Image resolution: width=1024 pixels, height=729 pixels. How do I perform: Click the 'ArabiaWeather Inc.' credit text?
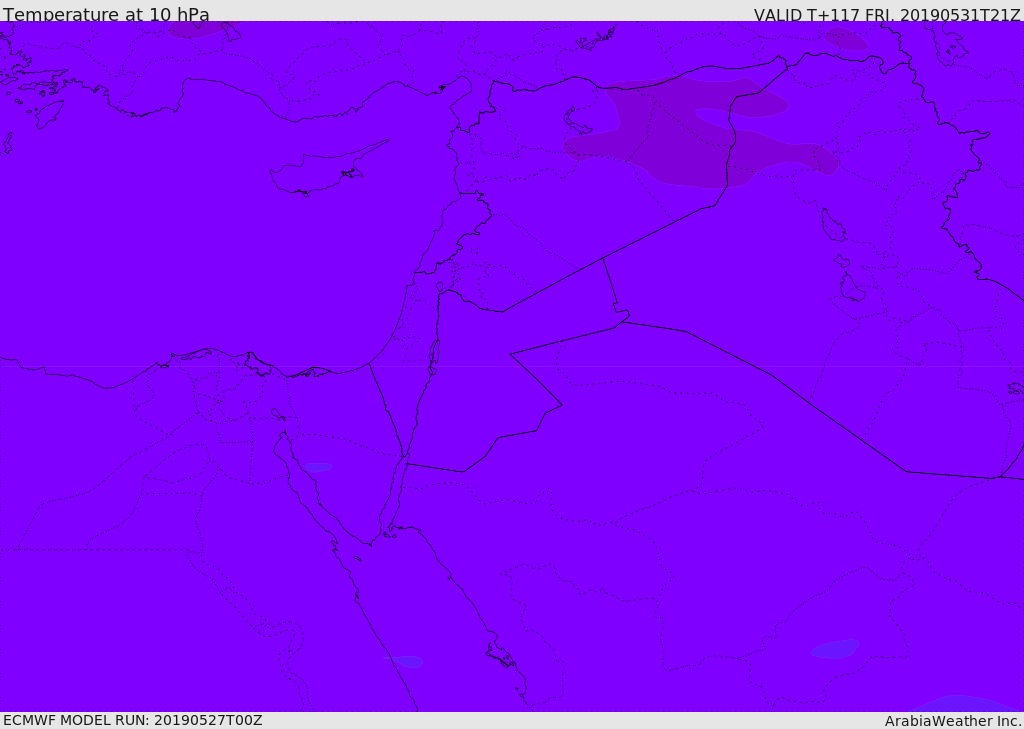(954, 721)
